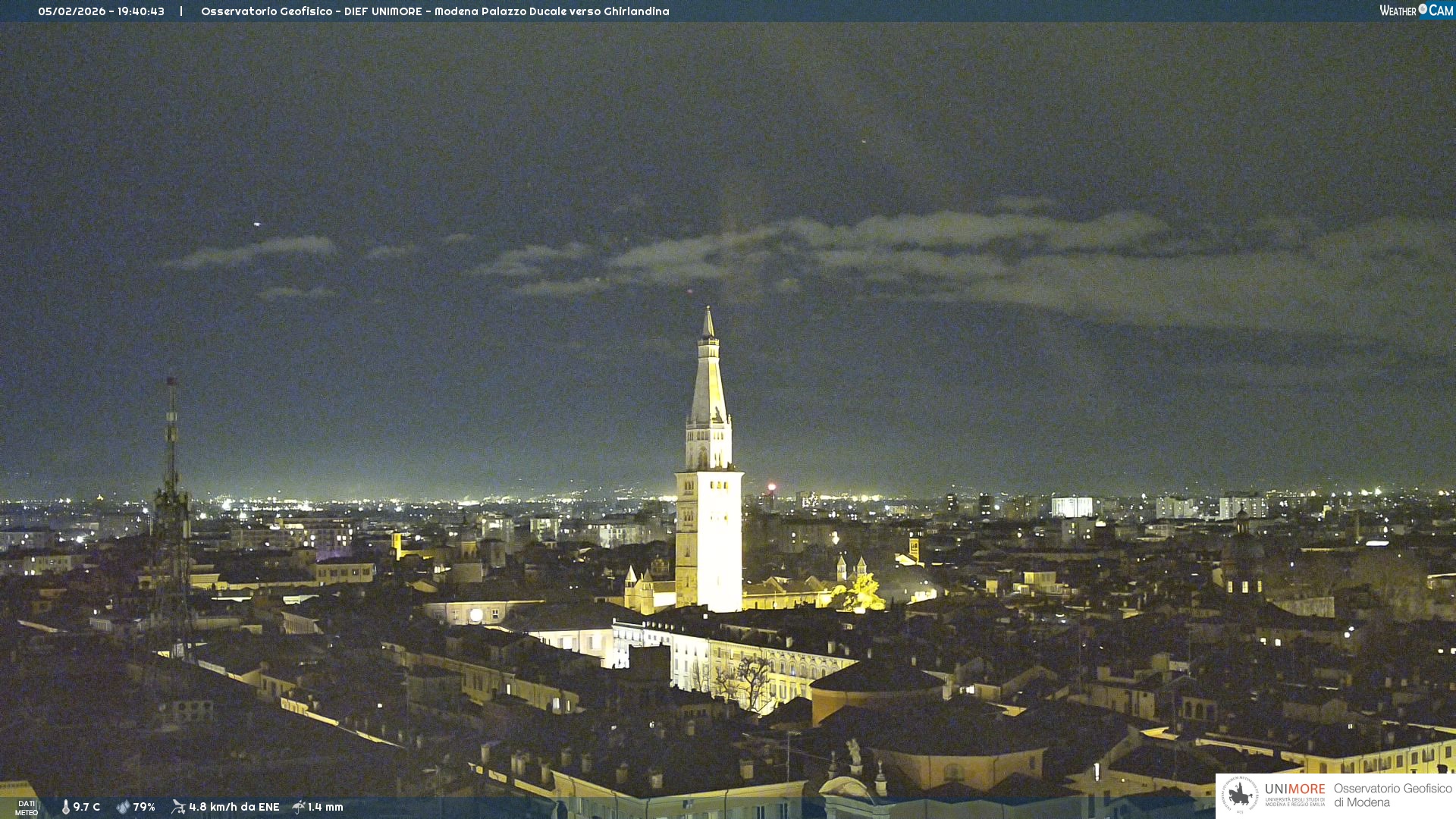Click the 79% humidity value
The image size is (1456, 819).
point(144,807)
